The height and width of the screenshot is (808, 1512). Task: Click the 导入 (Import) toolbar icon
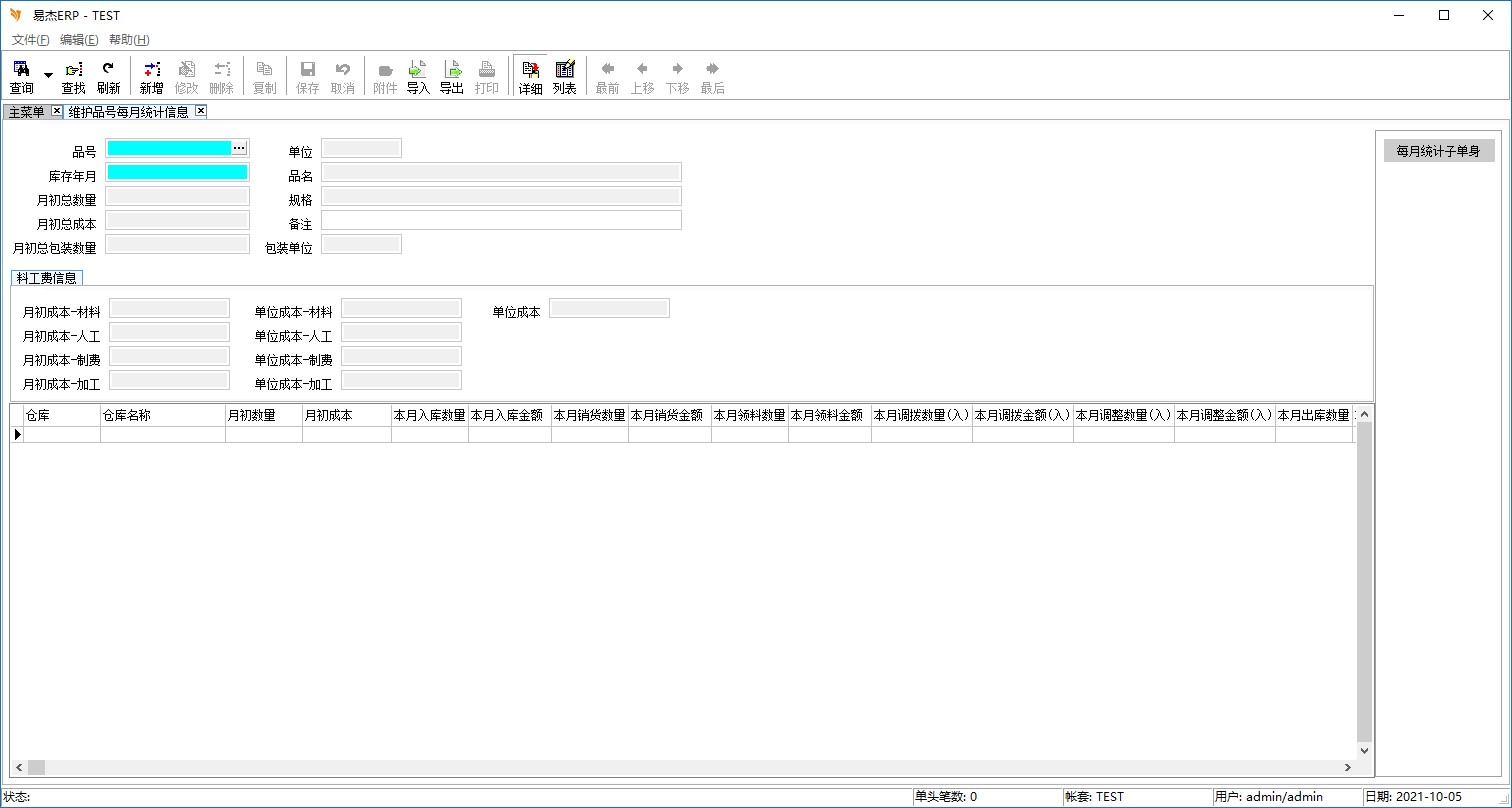[x=417, y=76]
